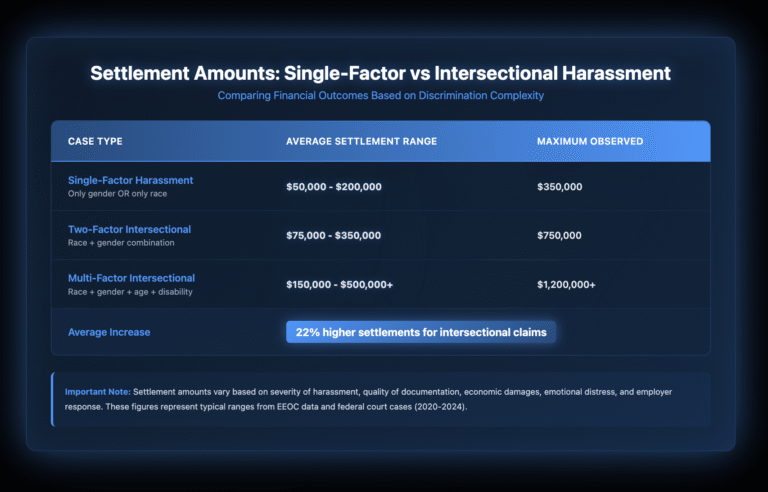Open the Single-Factor Harassment row label

129,180
